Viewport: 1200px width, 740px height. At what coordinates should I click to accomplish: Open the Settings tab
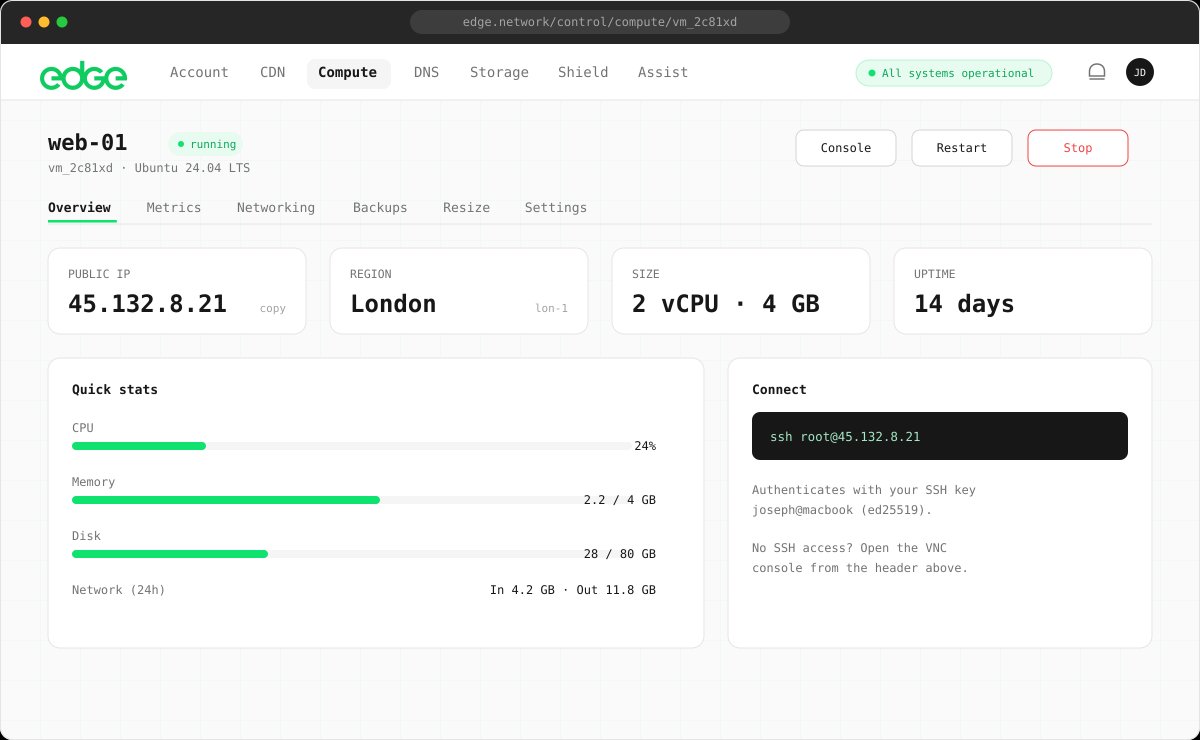(x=556, y=208)
